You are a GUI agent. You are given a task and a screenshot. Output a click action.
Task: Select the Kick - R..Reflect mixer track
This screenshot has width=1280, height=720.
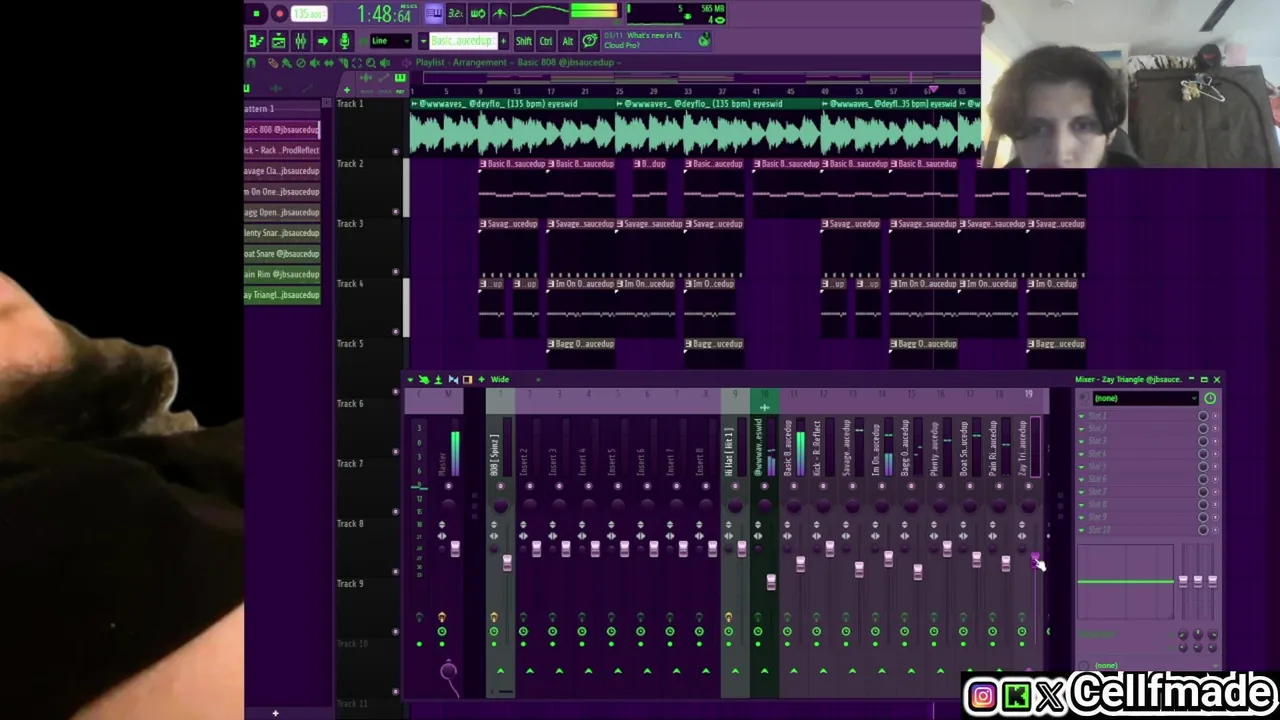pos(817,448)
